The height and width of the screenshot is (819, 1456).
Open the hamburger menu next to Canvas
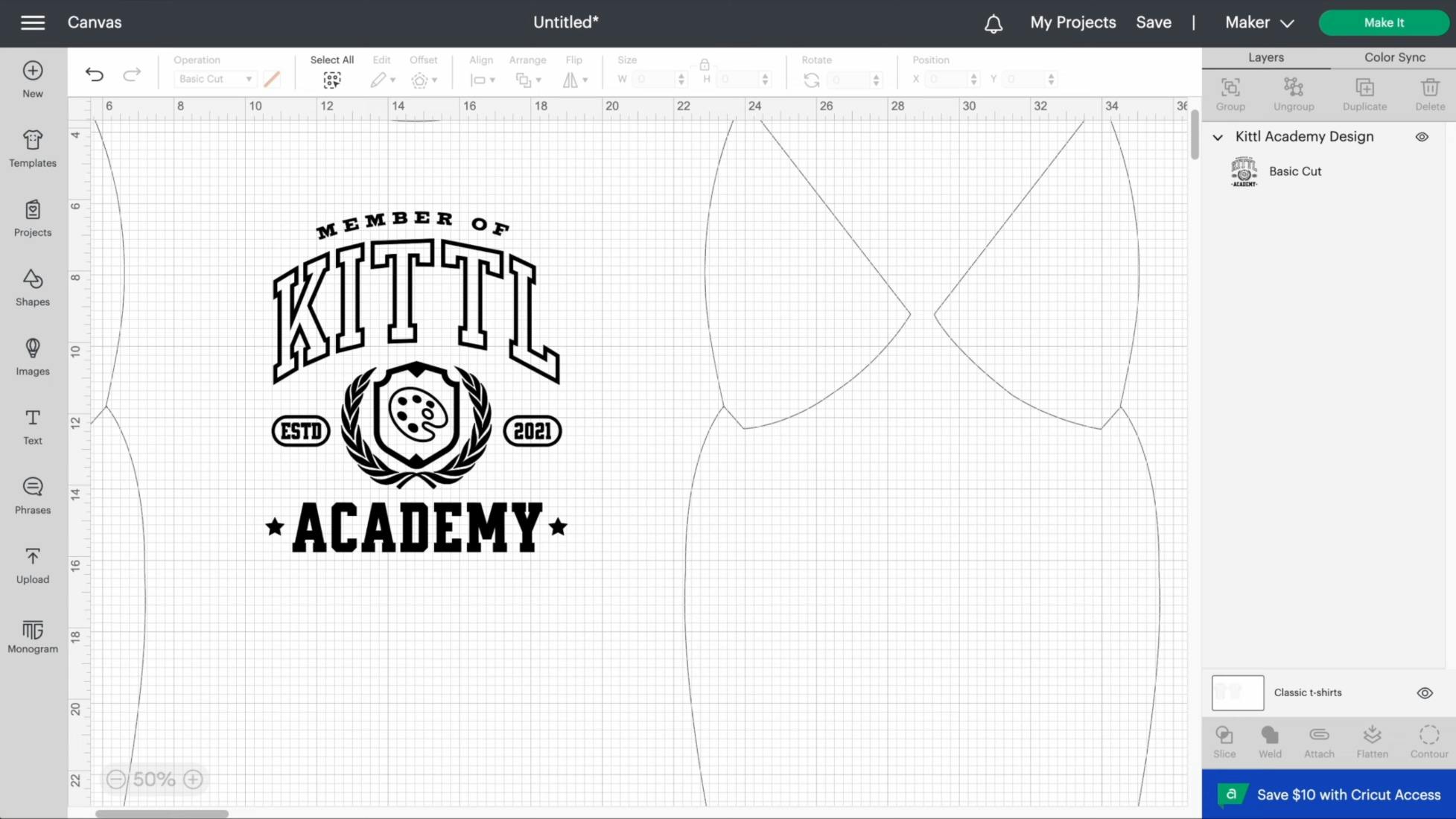click(x=32, y=22)
